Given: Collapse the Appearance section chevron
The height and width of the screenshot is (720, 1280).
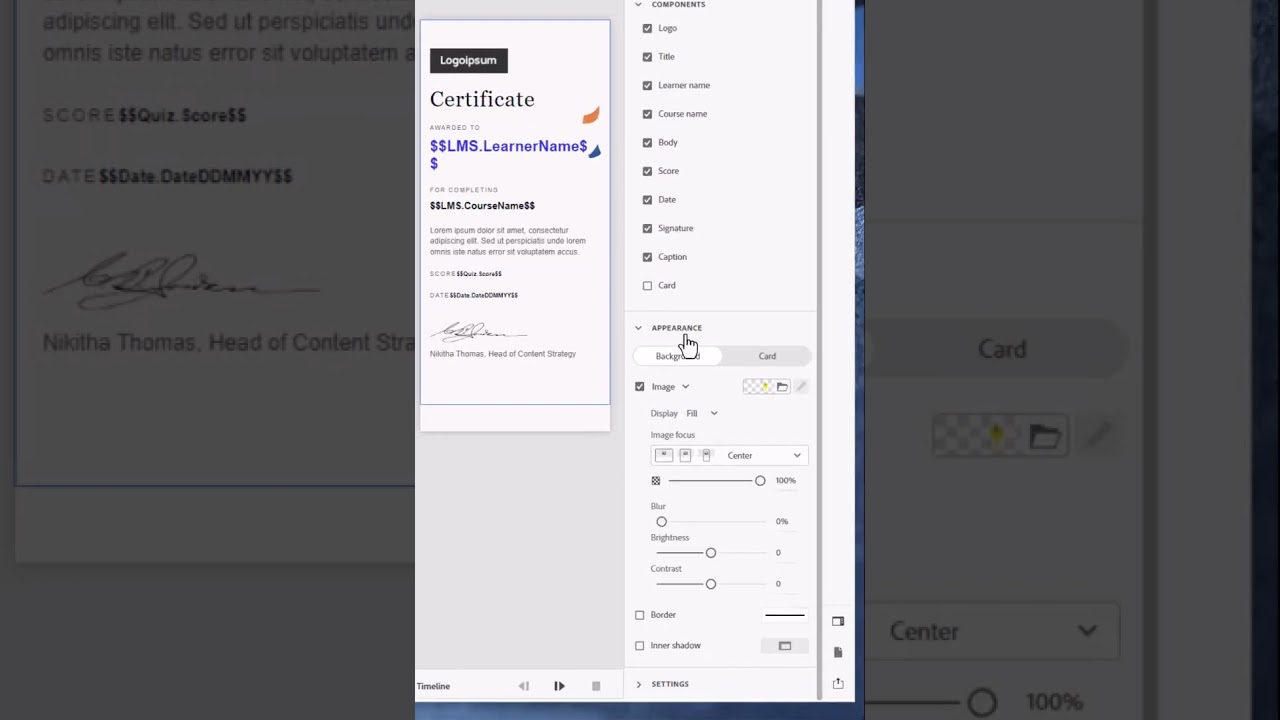Looking at the screenshot, I should click(x=638, y=328).
